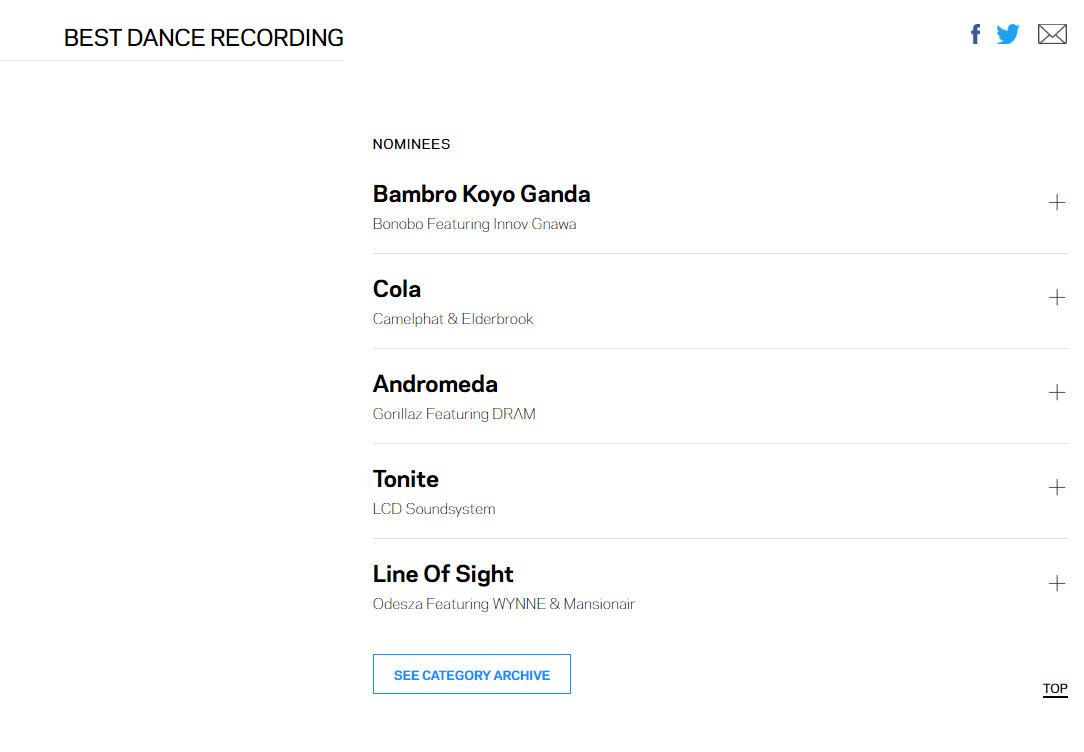This screenshot has width=1084, height=752.
Task: Expand Line Of Sight plus icon
Action: point(1057,583)
